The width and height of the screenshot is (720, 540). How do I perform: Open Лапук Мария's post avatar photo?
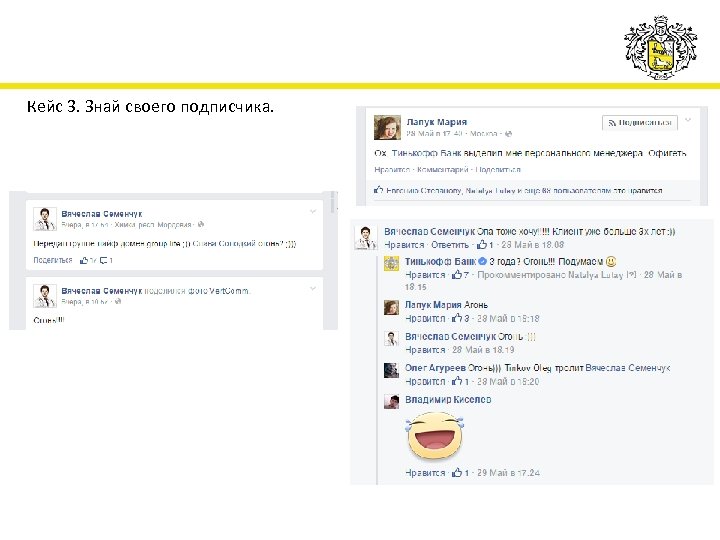point(387,127)
